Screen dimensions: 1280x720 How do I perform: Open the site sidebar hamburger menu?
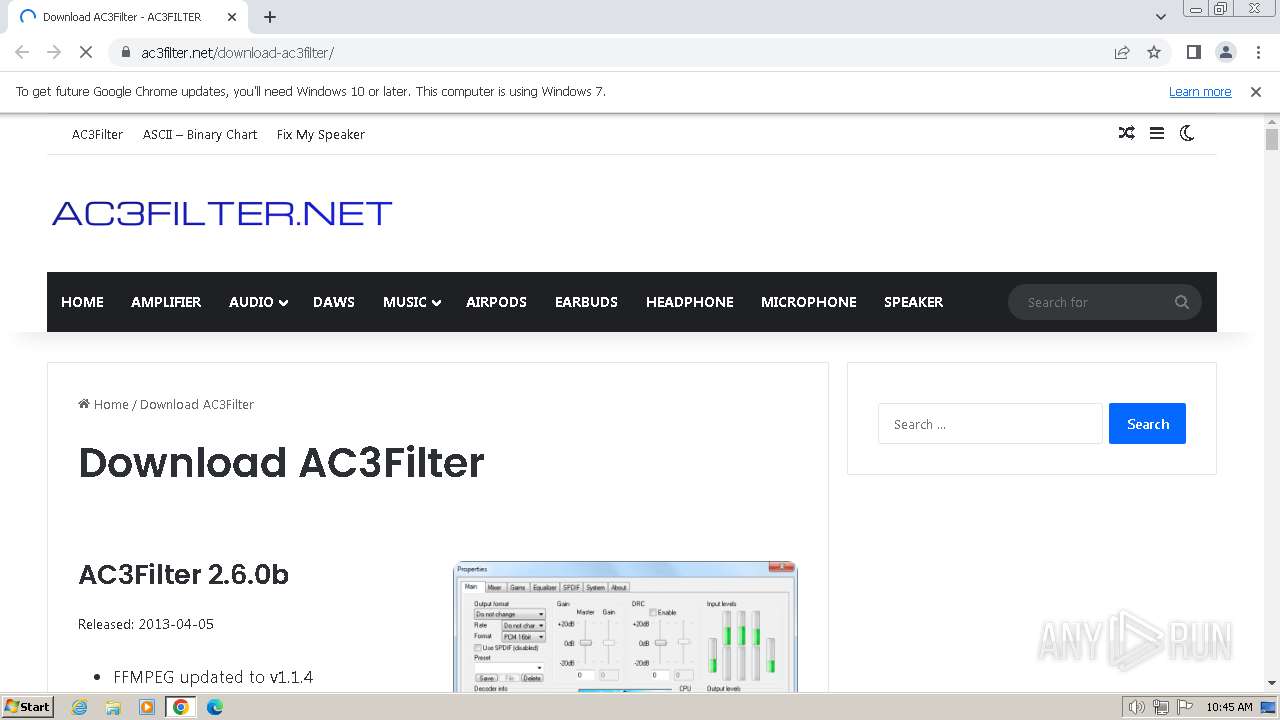pos(1157,133)
